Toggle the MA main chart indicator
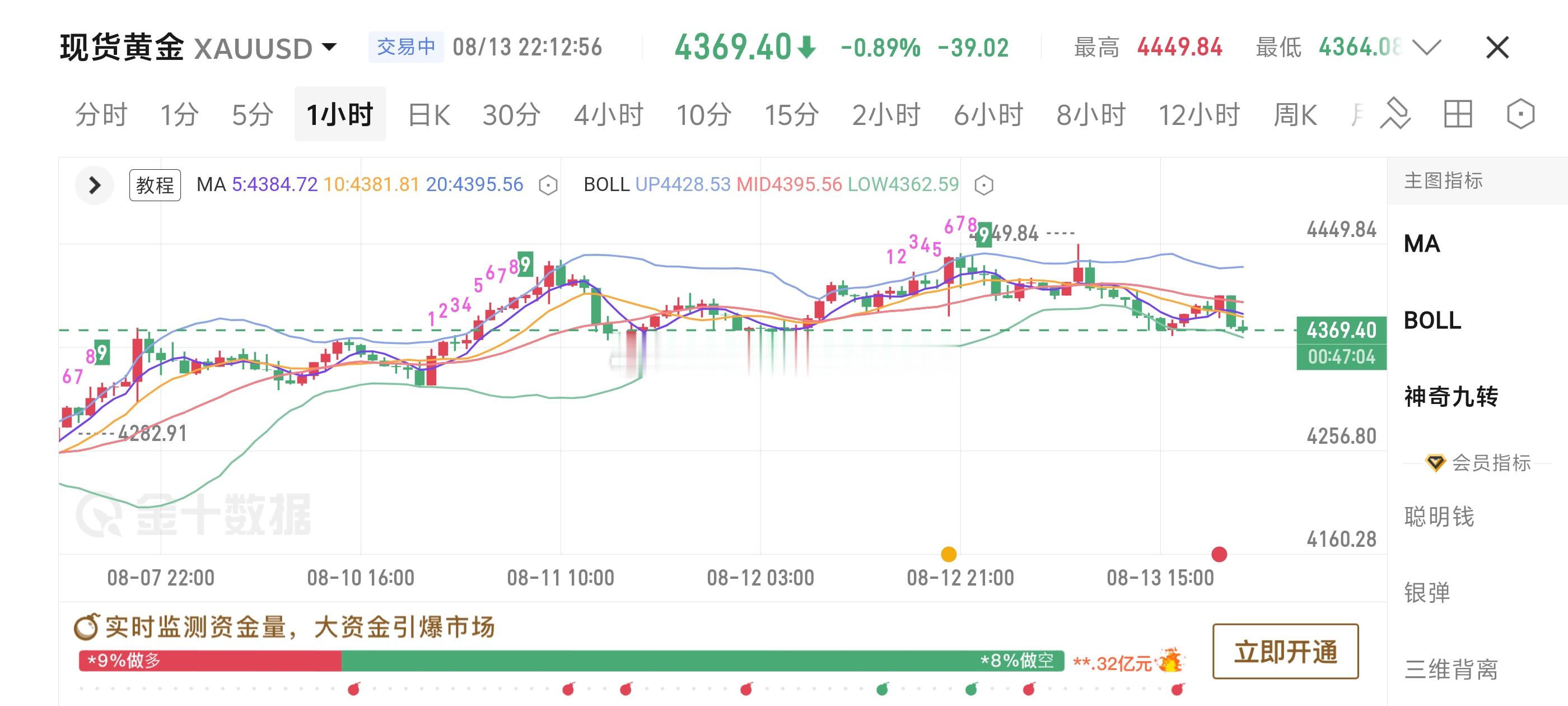Viewport: 1568px width, 706px height. pos(1422,244)
